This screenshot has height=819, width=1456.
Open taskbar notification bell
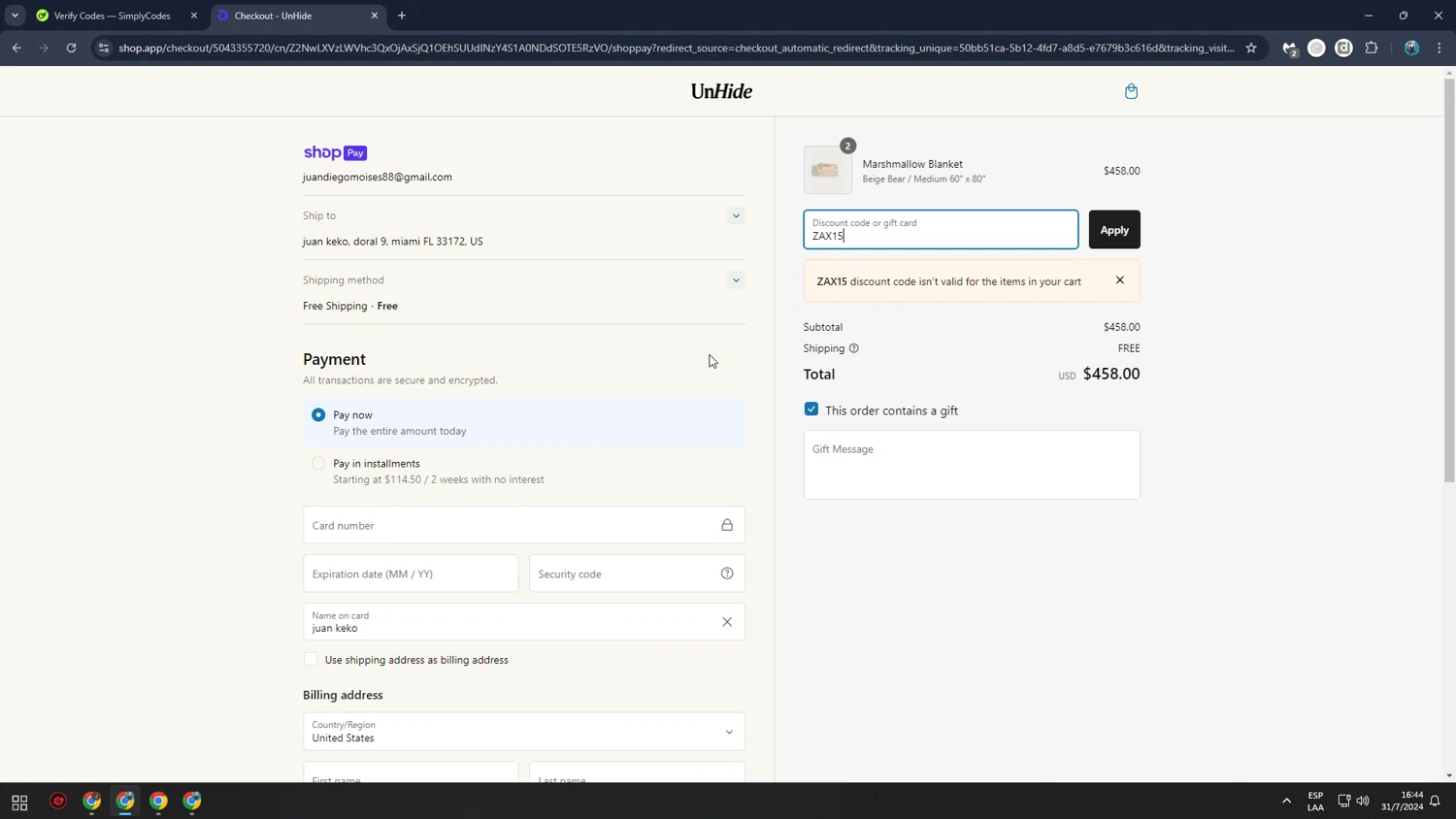(1435, 802)
